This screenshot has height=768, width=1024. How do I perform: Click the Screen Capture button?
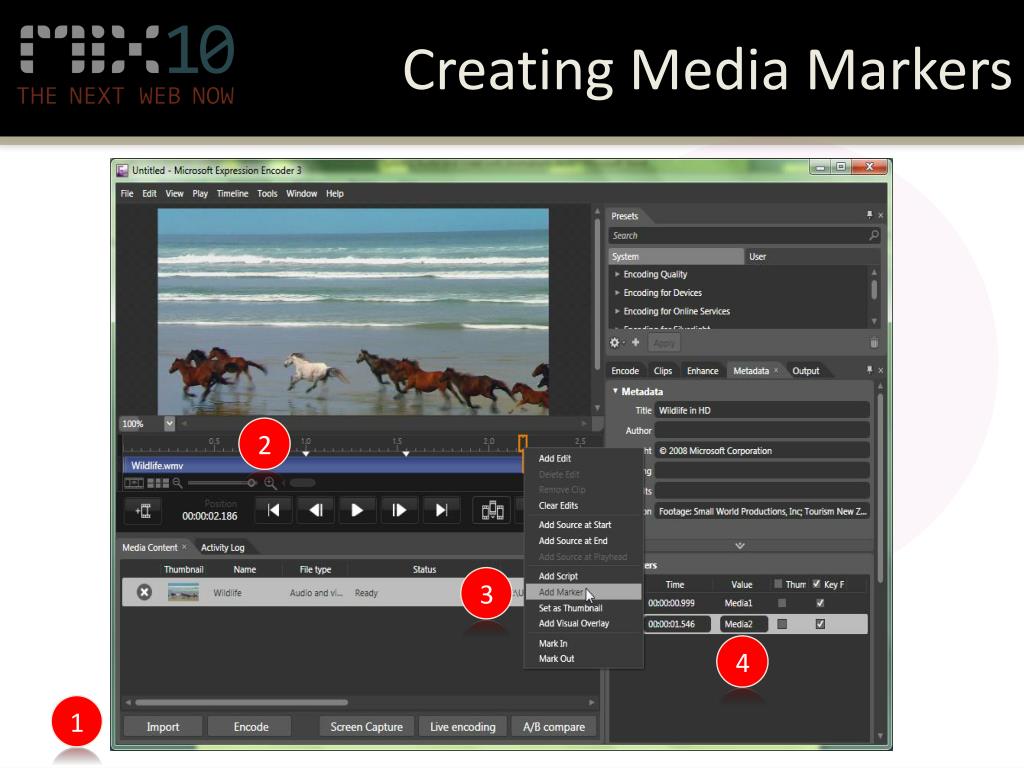[x=366, y=727]
